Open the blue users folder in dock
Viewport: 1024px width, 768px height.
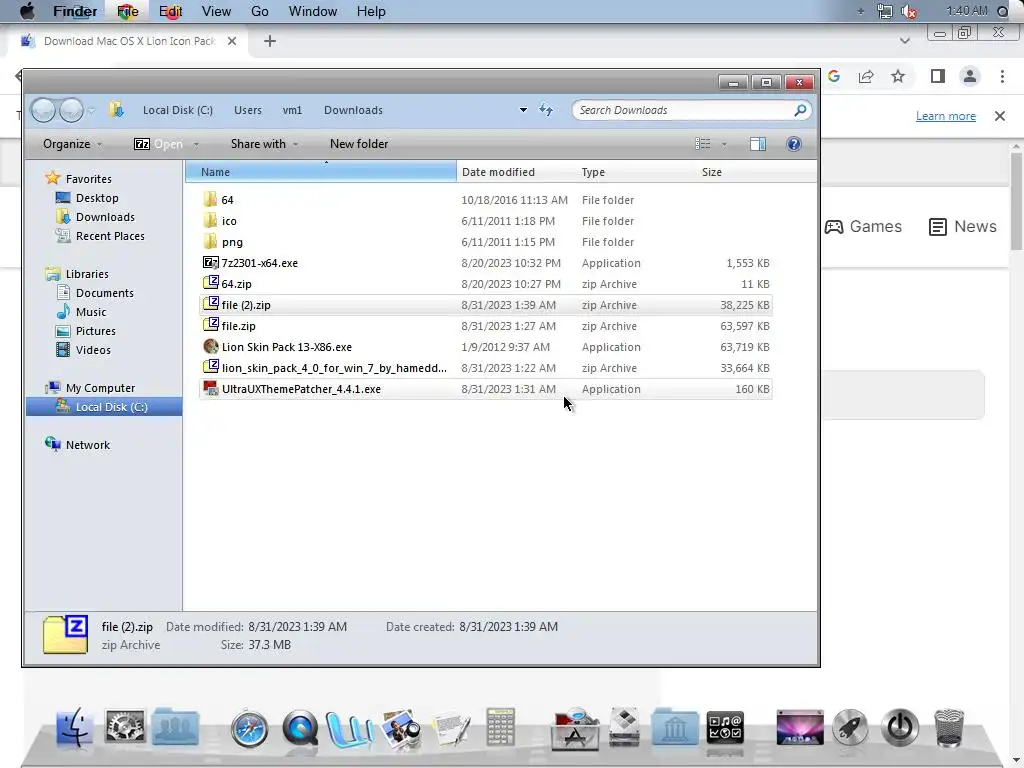tap(175, 726)
